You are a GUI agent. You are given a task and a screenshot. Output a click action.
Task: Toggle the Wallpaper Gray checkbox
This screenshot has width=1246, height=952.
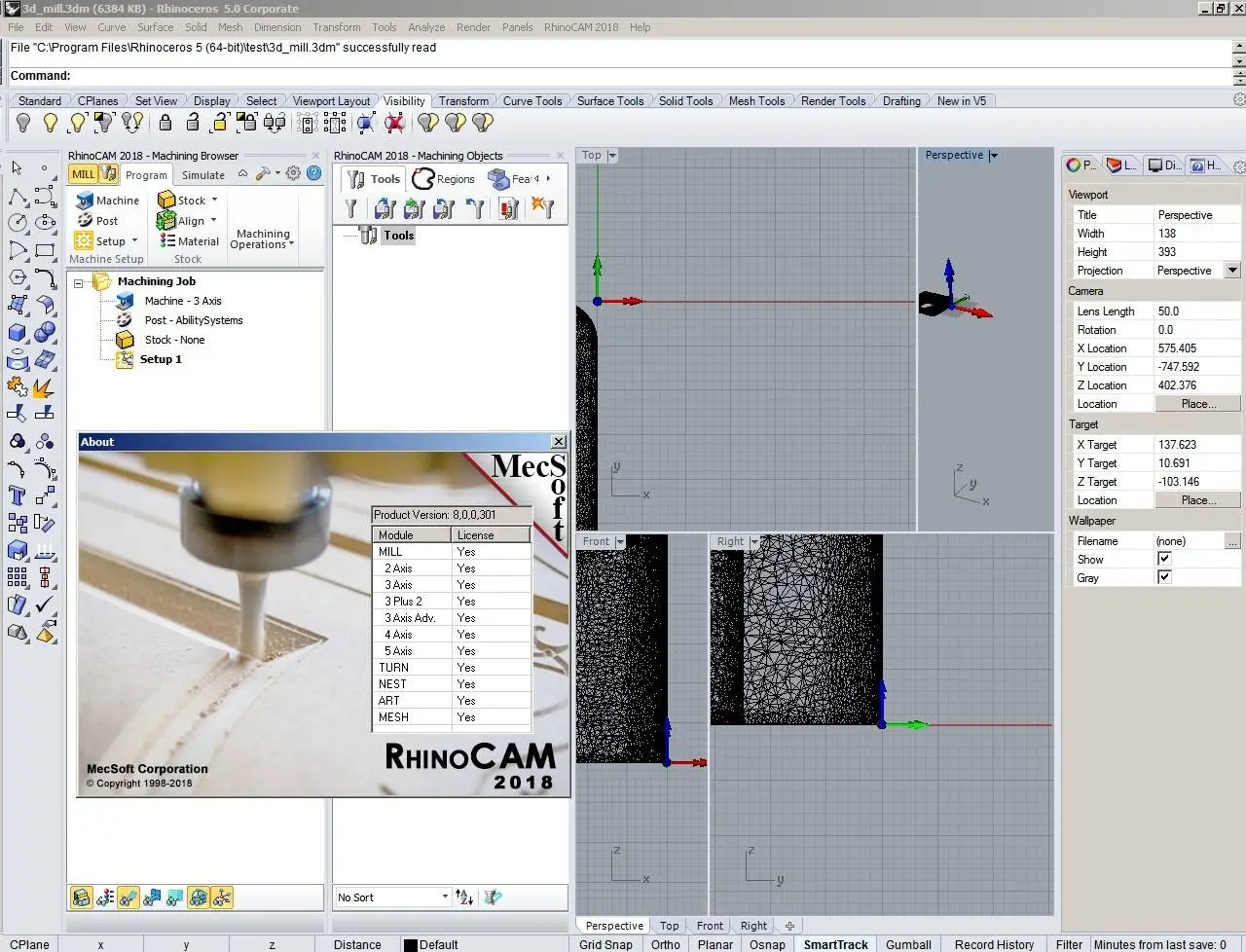1164,577
